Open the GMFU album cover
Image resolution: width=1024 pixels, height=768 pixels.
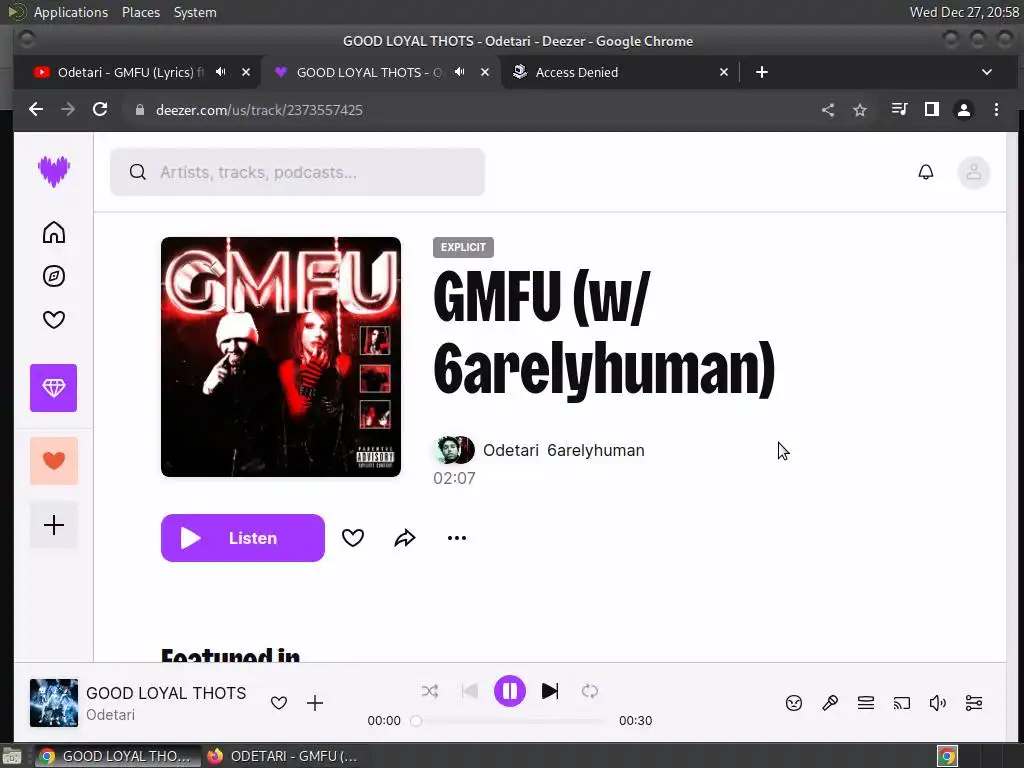[281, 357]
